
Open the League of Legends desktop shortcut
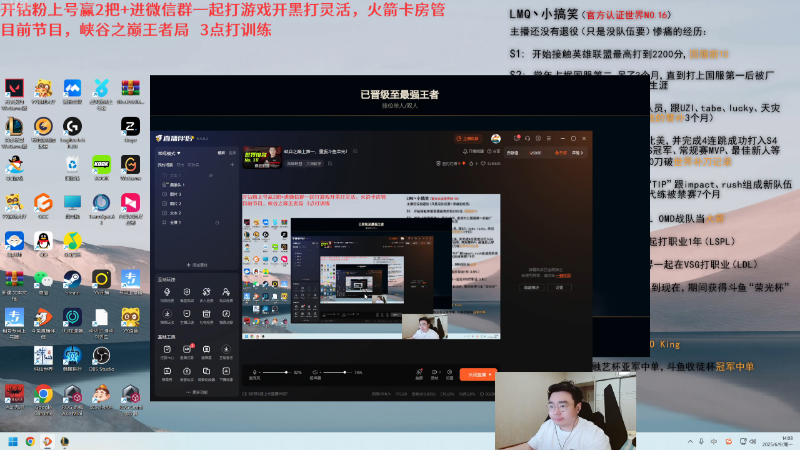(x=14, y=127)
